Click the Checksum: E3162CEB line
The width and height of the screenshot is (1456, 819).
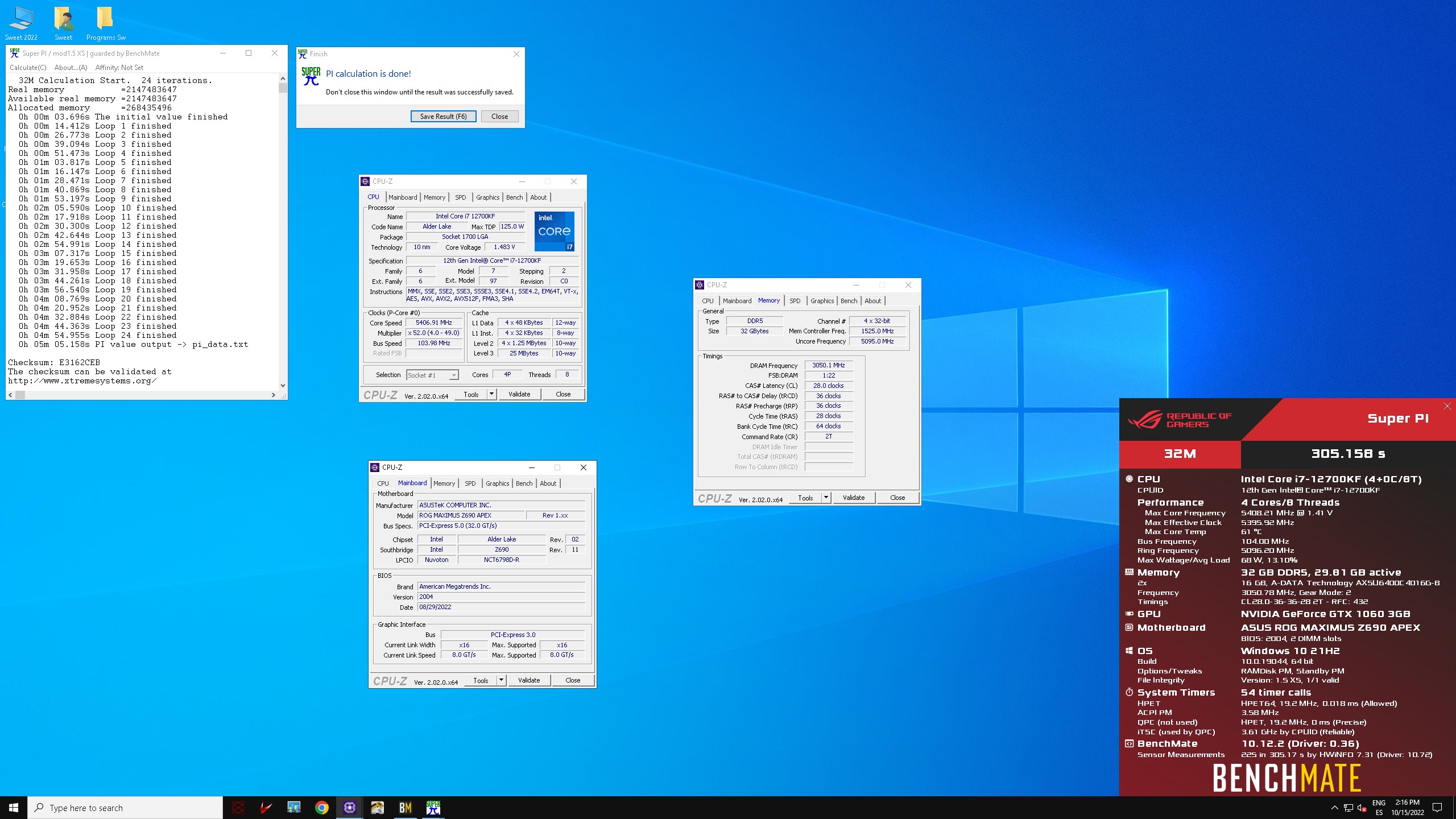tap(54, 362)
